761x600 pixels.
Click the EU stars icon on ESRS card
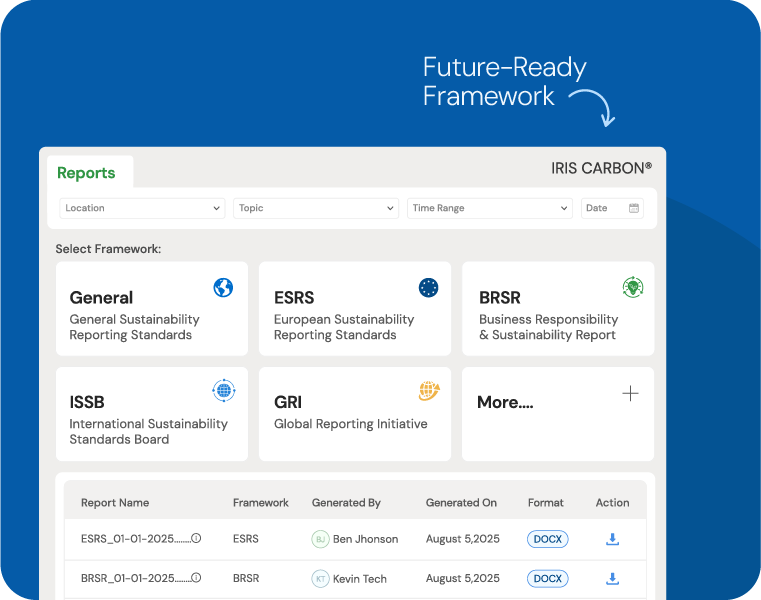(429, 288)
